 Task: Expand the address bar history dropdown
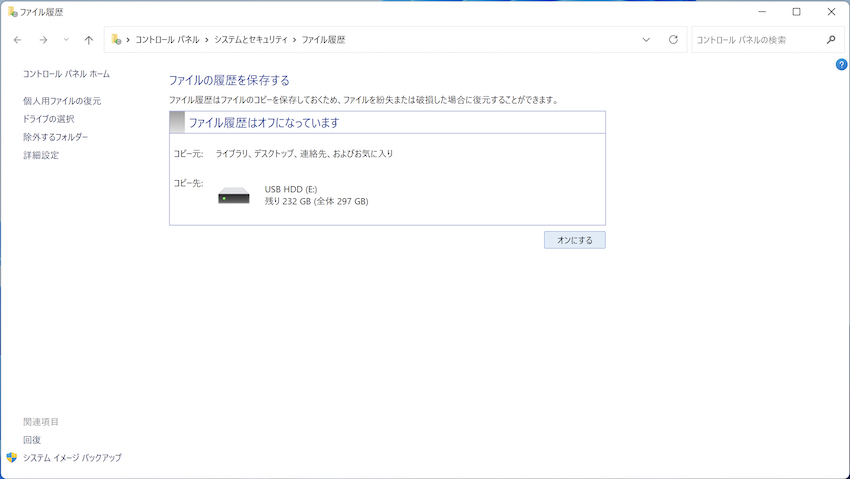coord(646,40)
